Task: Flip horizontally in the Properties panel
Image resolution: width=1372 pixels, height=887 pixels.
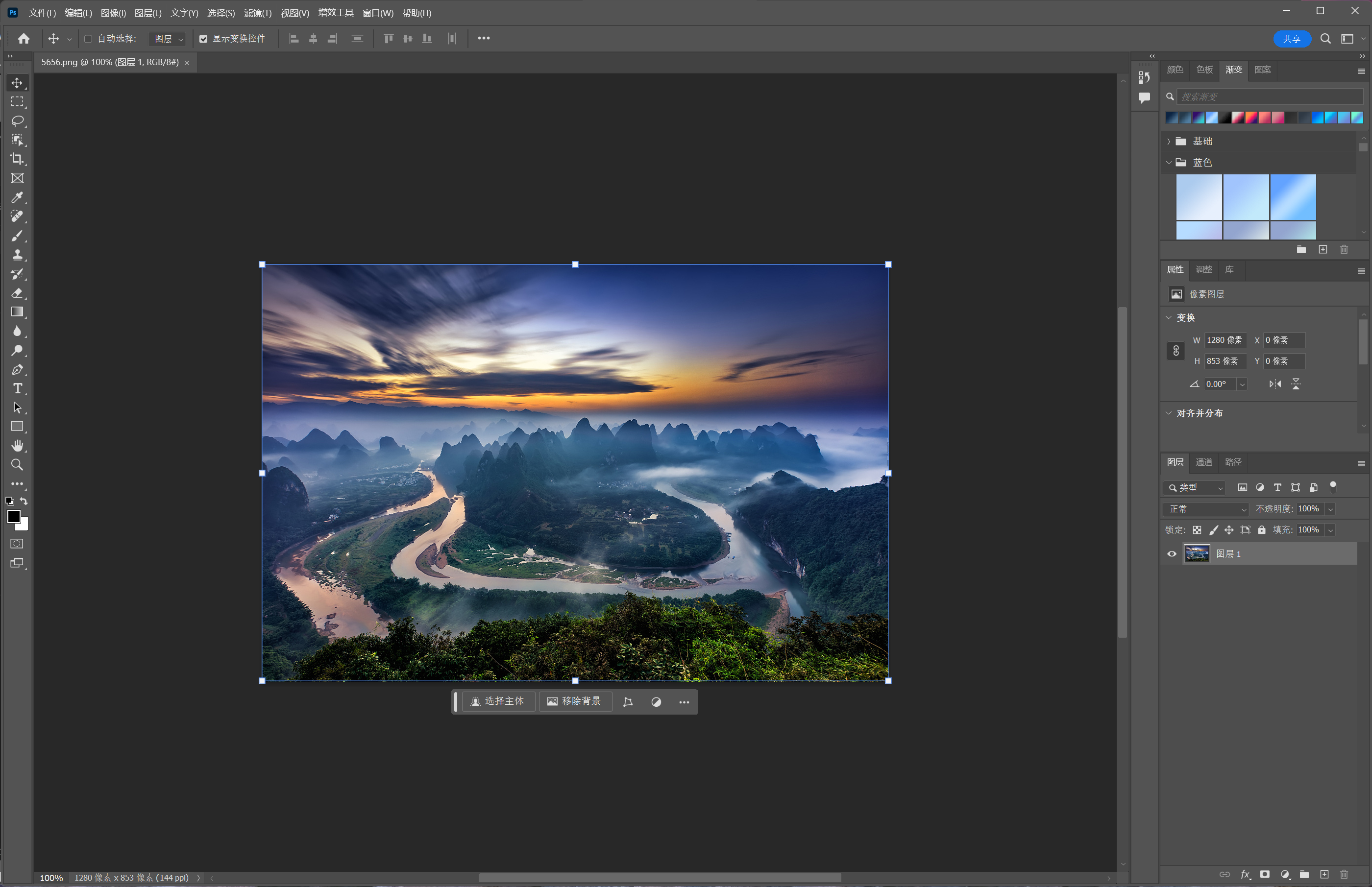Action: pyautogui.click(x=1275, y=384)
